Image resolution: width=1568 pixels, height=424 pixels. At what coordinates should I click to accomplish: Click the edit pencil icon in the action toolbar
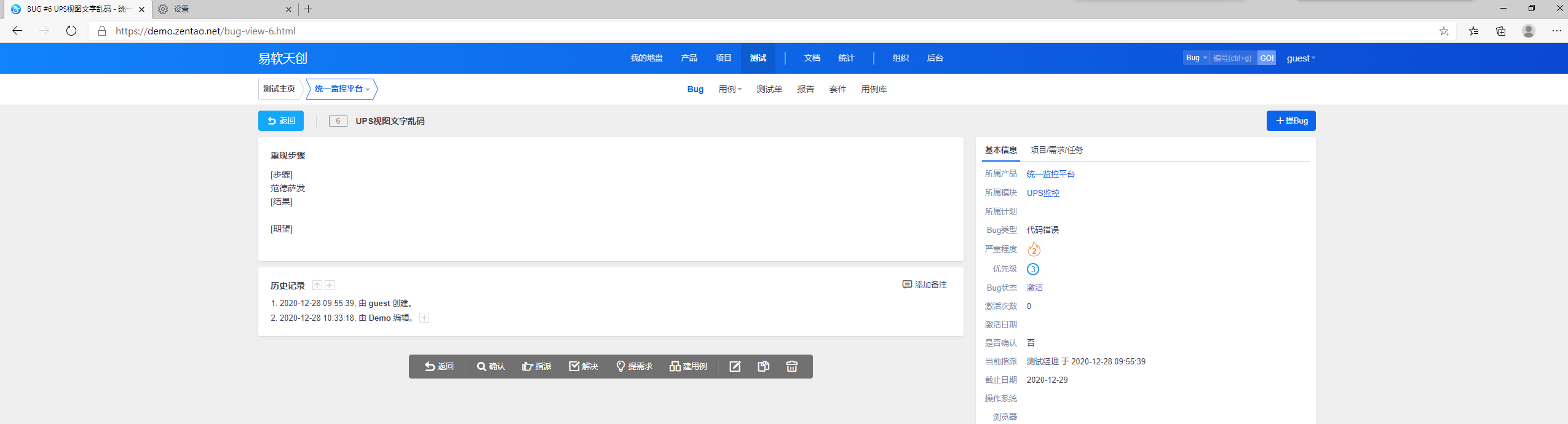[735, 367]
